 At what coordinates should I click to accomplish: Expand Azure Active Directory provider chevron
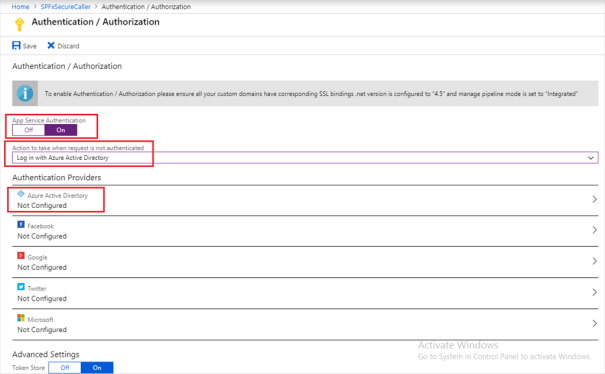595,199
